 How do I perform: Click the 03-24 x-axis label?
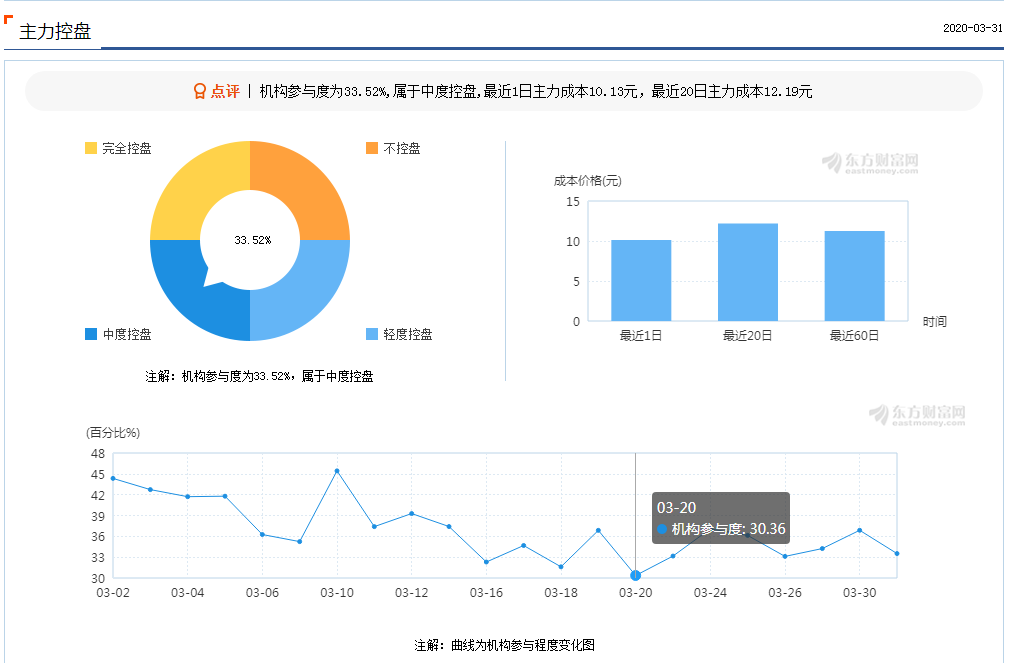[710, 593]
